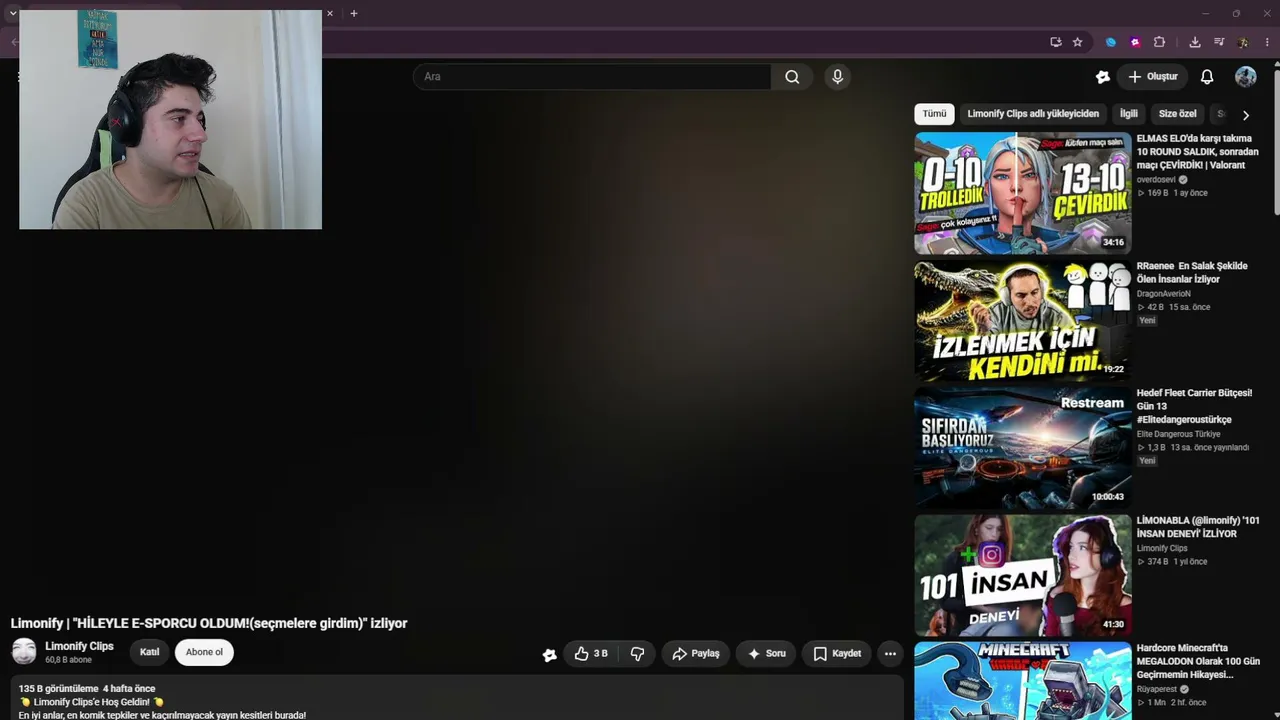Open YouTube notifications bell
The height and width of the screenshot is (720, 1280).
point(1207,77)
